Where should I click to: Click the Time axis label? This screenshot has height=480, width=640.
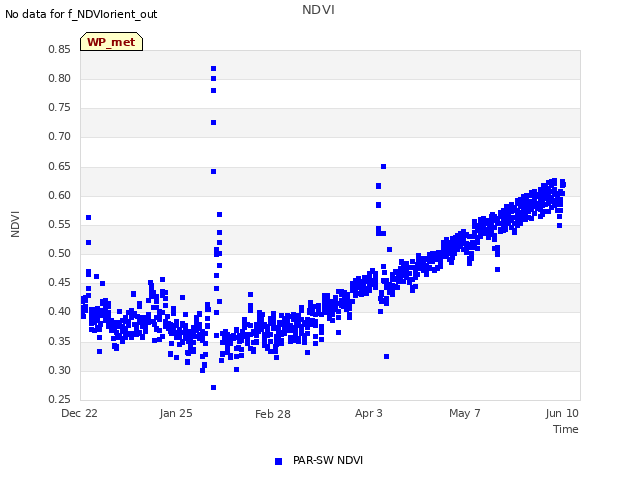[x=566, y=429]
